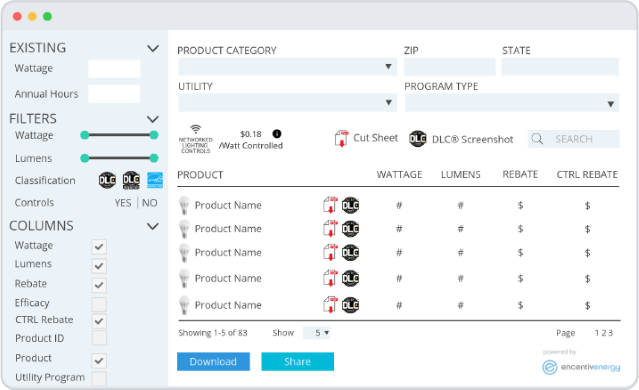Screen dimensions: 639x390
Task: Click the SEARCH input field
Action: tap(574, 139)
